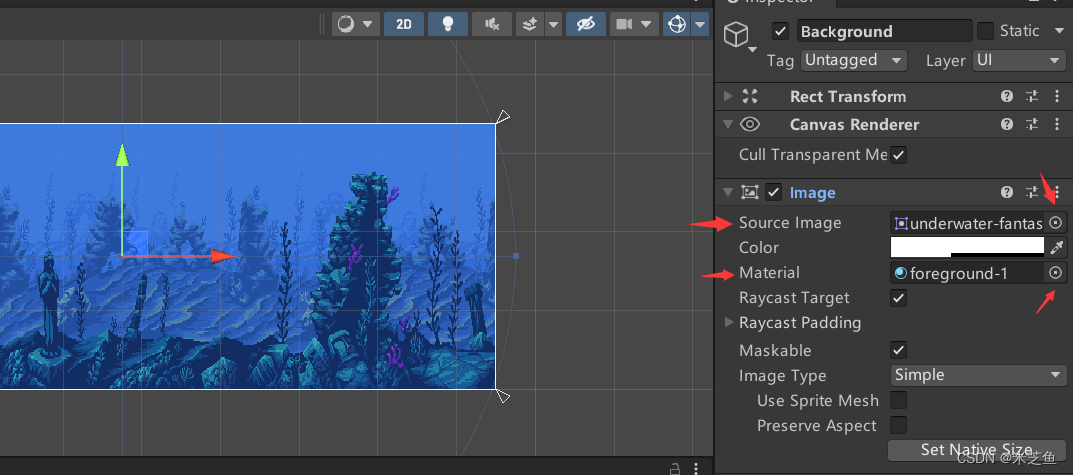The width and height of the screenshot is (1073, 475).
Task: Open Rect Transform help reference
Action: [1007, 97]
